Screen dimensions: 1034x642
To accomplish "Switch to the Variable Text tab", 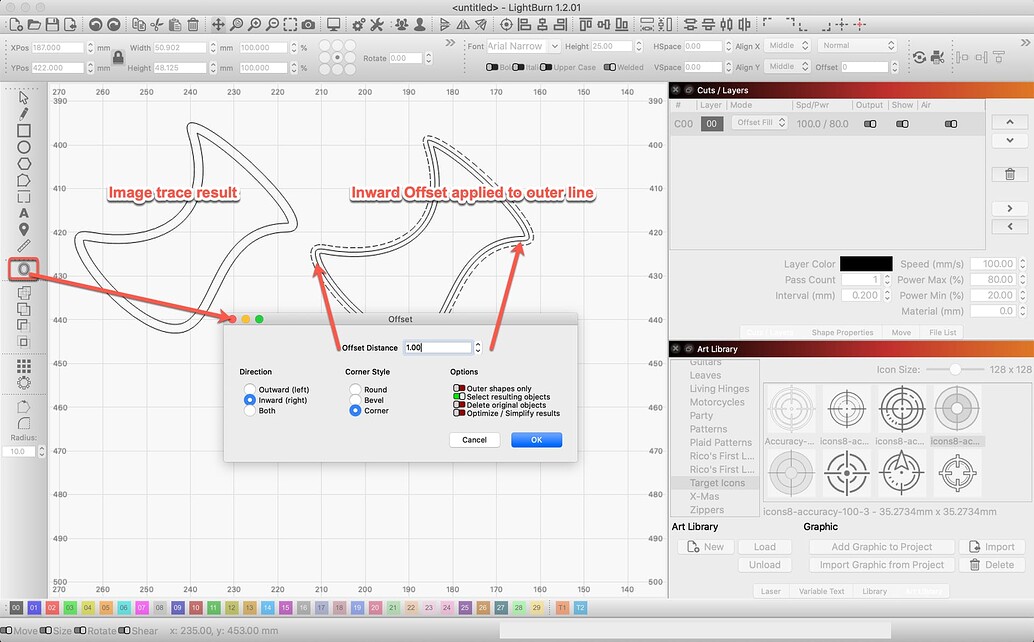I will 821,591.
